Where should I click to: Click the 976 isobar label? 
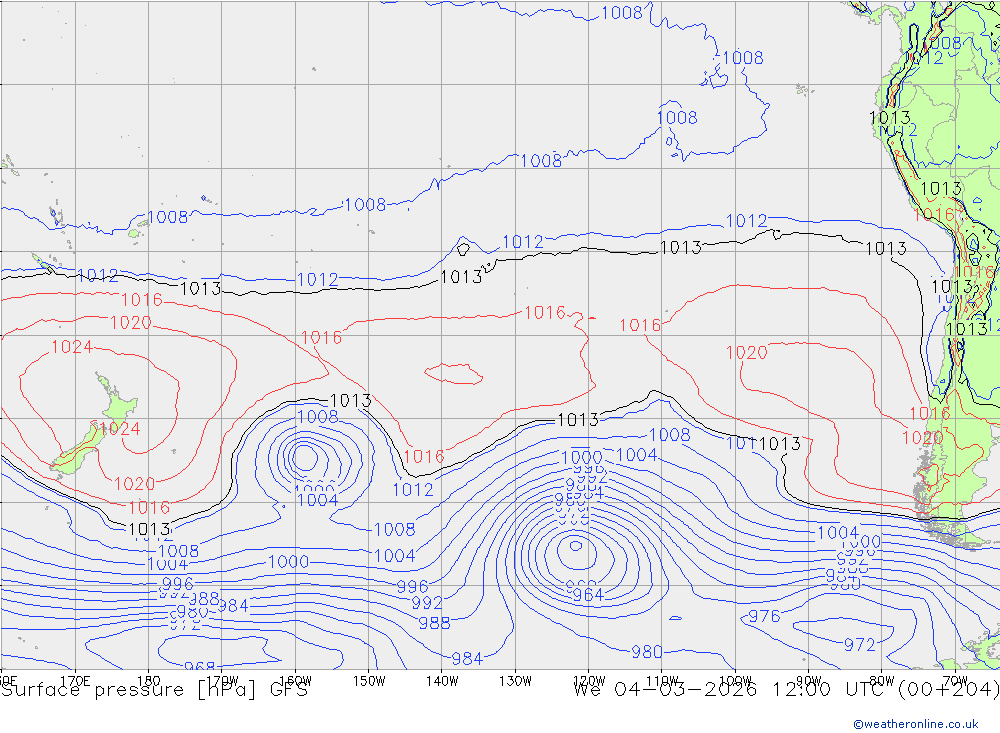point(764,616)
